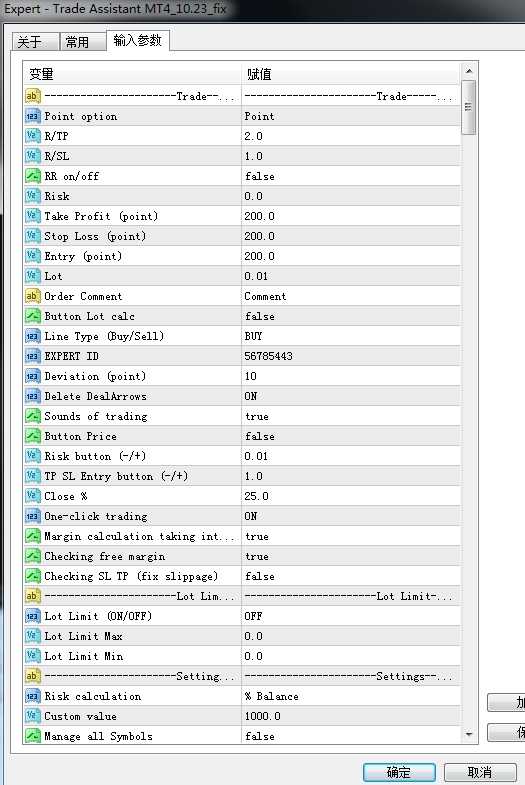525x785 pixels.
Task: Click the Take Profit value 200.0 field
Action: (x=350, y=216)
